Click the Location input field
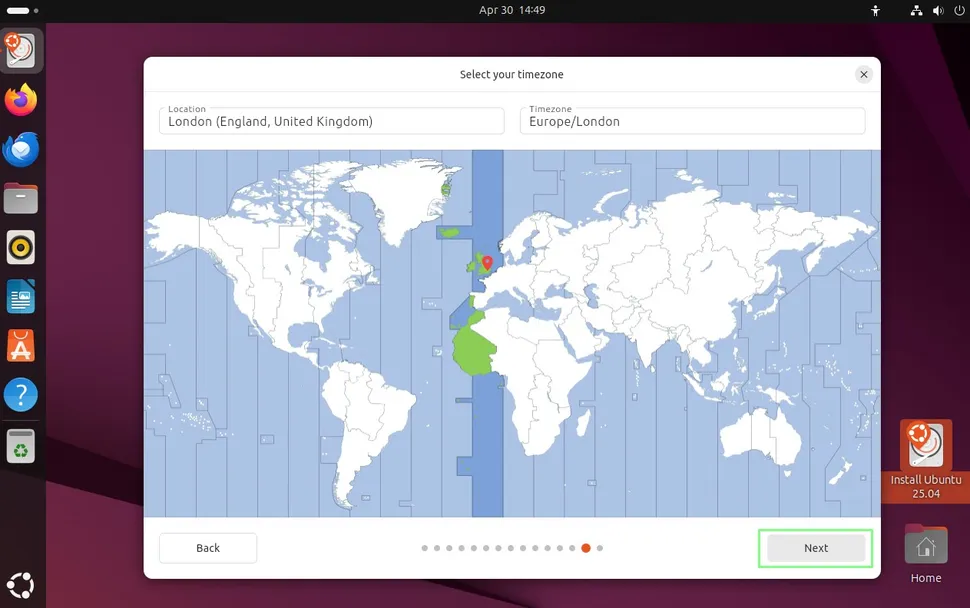 click(331, 121)
